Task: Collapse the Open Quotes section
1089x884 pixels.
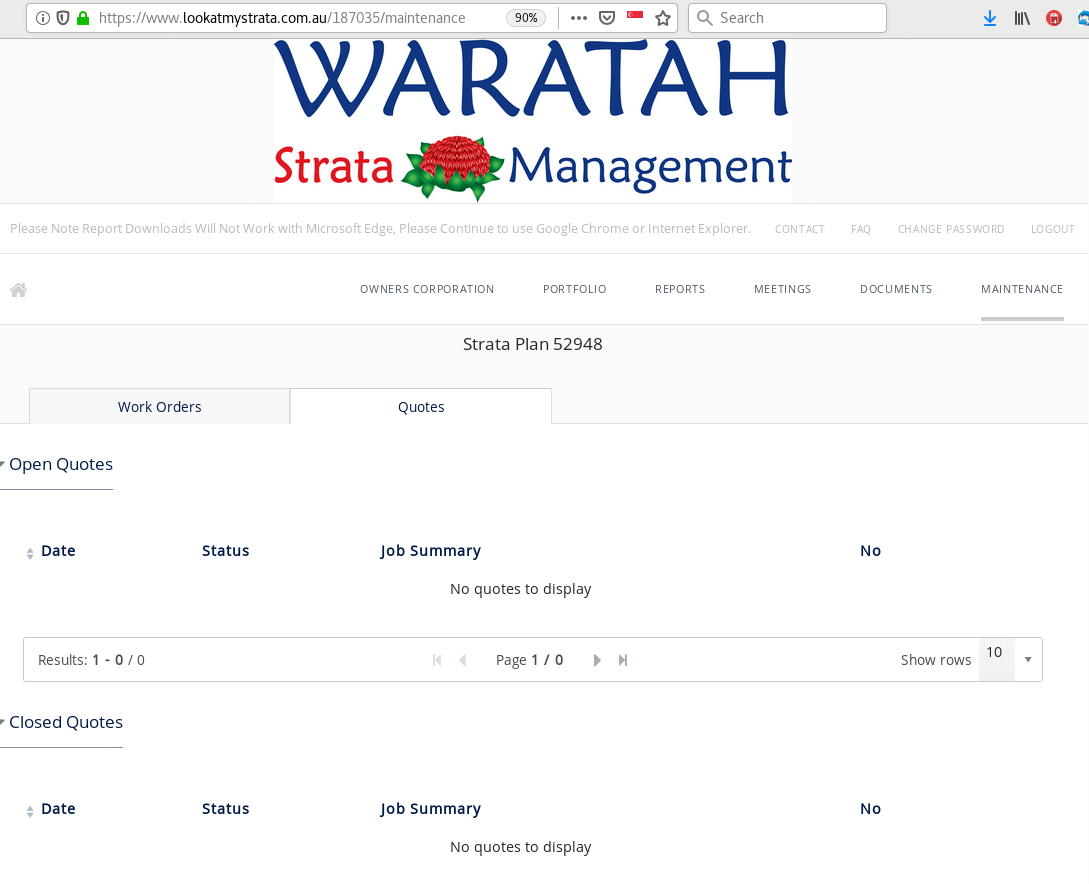Action: coord(57,465)
